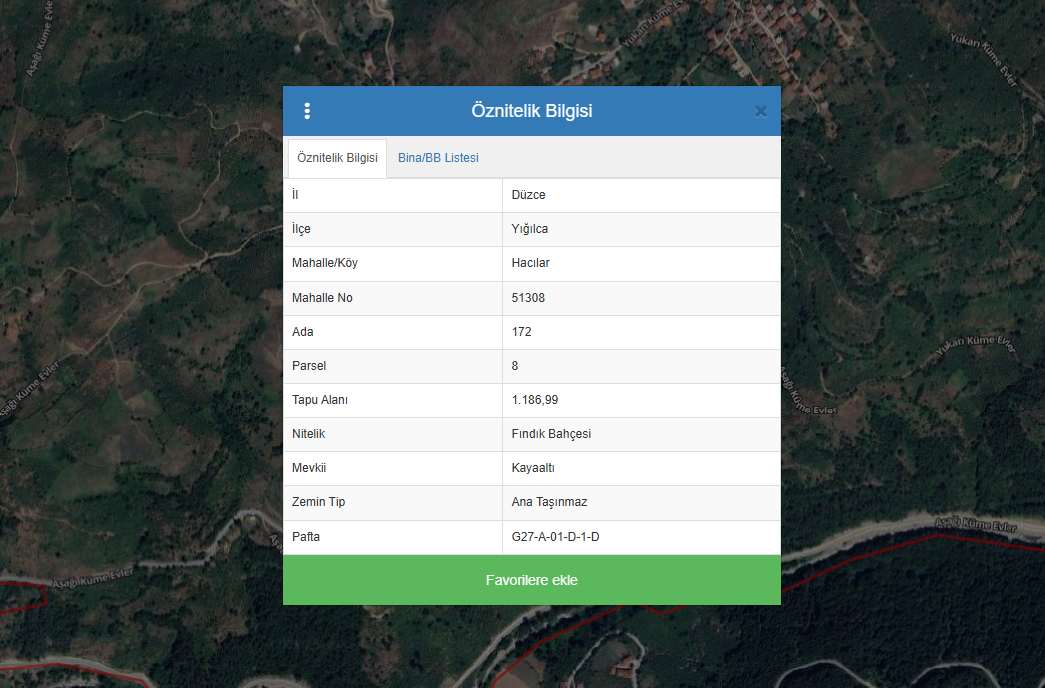Click the Öznitelik Bilgisi header title
Screen dimensions: 1045x688
(x=531, y=111)
